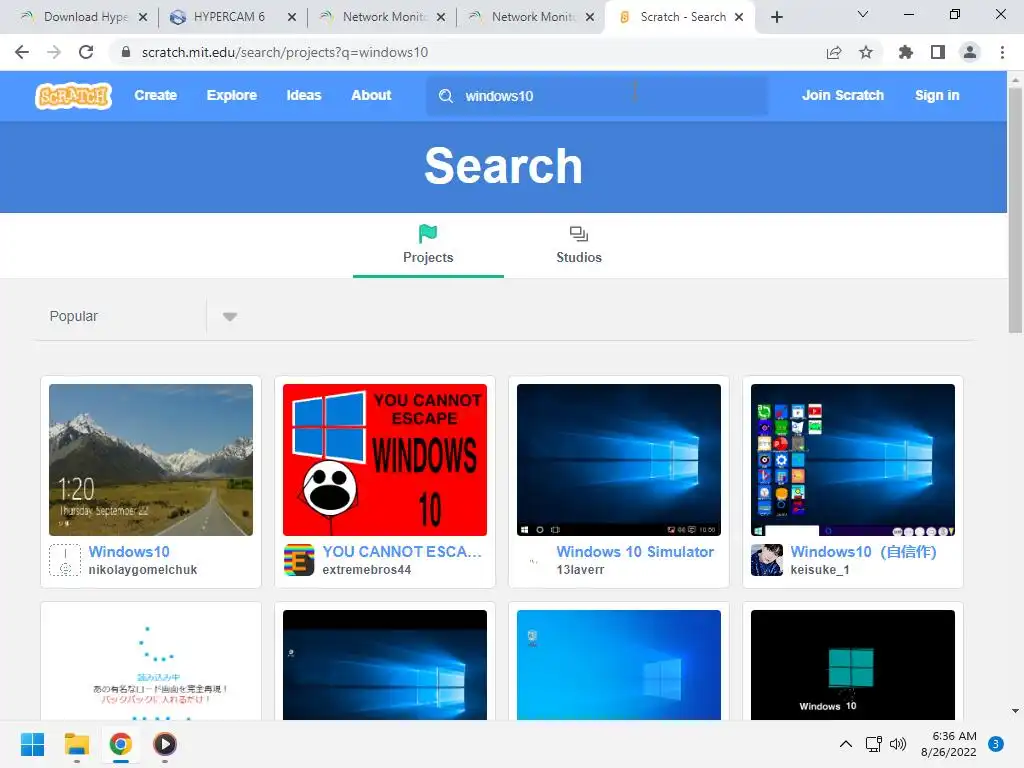Open the Create menu item
The image size is (1024, 768).
[x=155, y=95]
